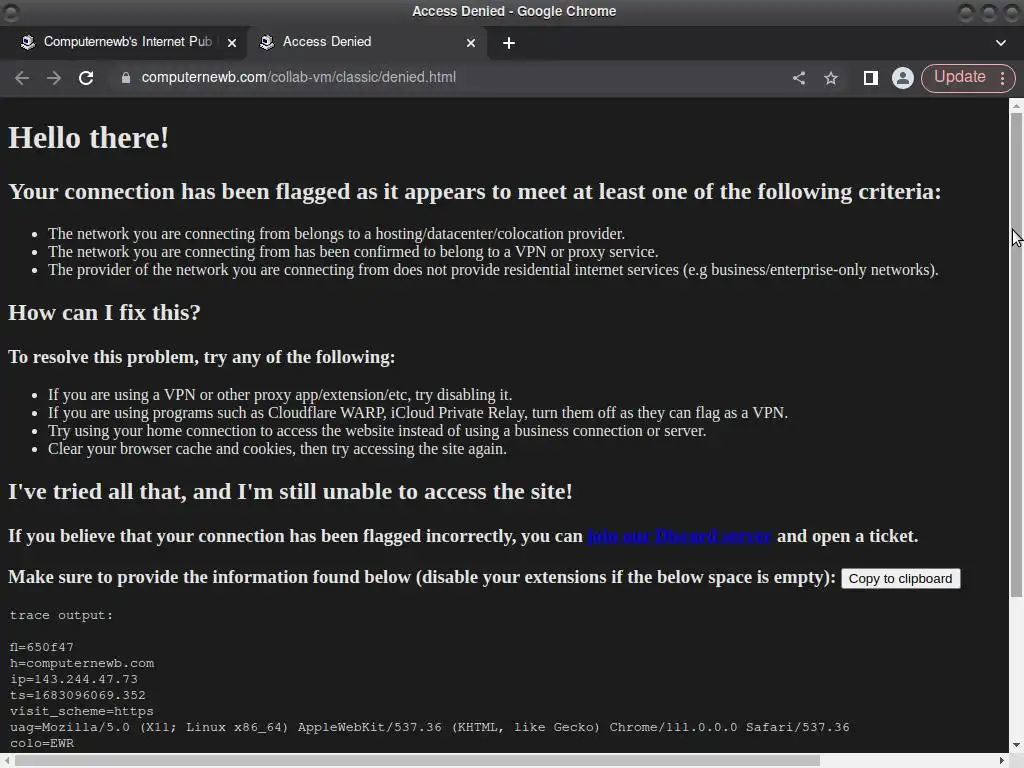Click the scroll up arrow
The width and height of the screenshot is (1024, 768).
1016,106
